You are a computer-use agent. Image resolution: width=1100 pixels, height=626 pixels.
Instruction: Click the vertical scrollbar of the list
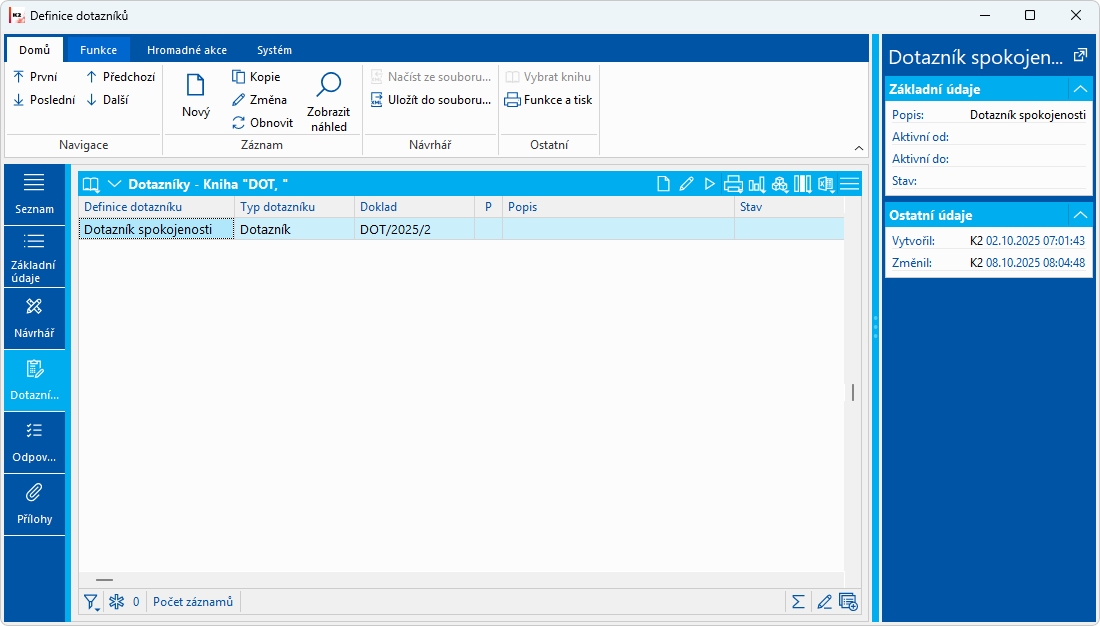point(853,392)
